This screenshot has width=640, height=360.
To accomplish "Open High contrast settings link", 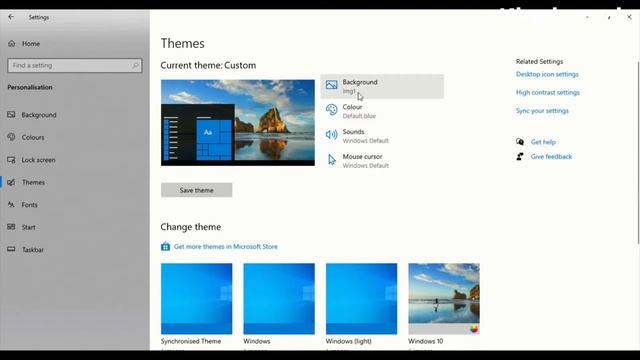I will coord(548,93).
